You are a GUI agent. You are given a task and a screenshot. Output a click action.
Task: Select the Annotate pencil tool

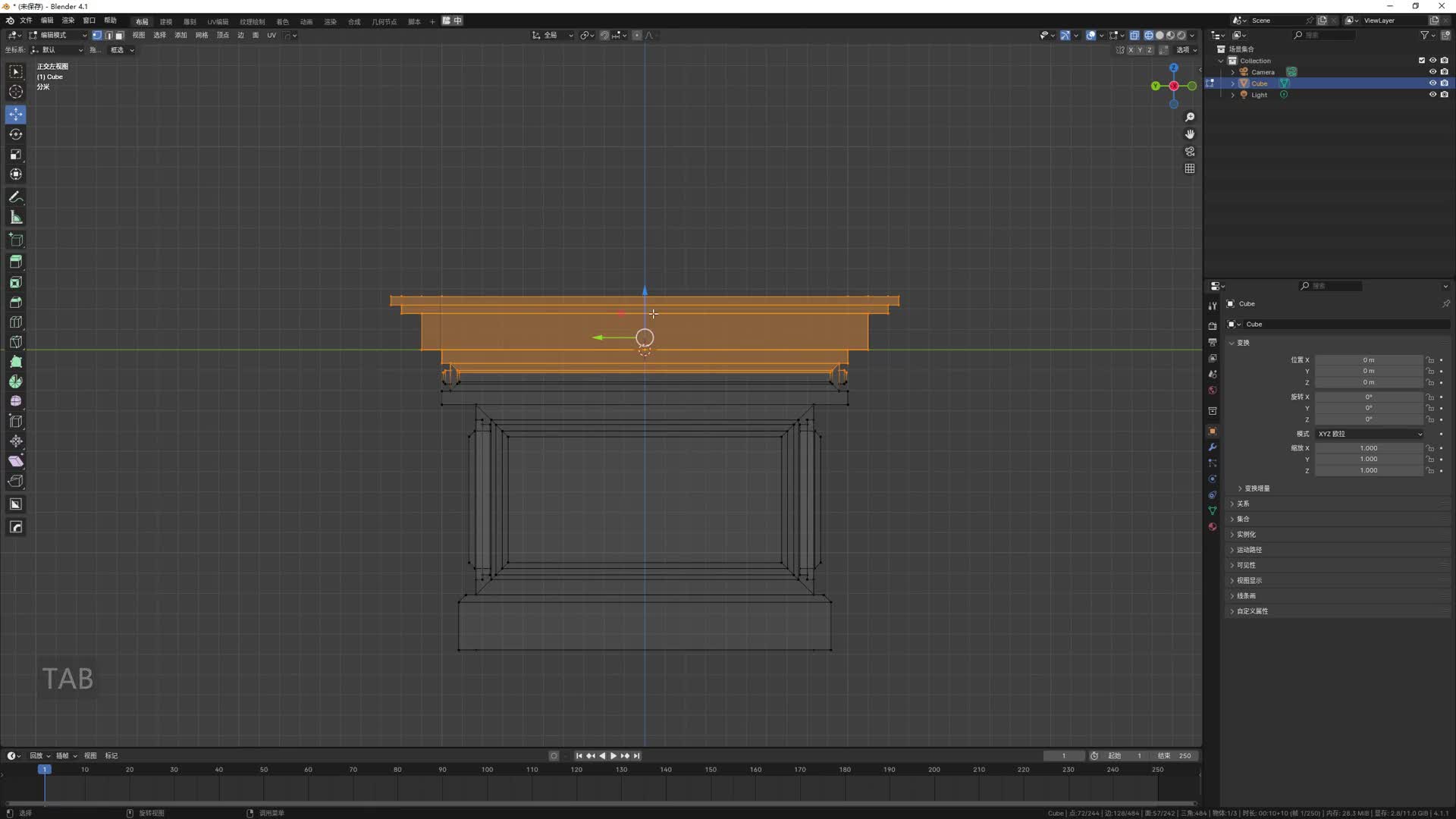pos(16,197)
